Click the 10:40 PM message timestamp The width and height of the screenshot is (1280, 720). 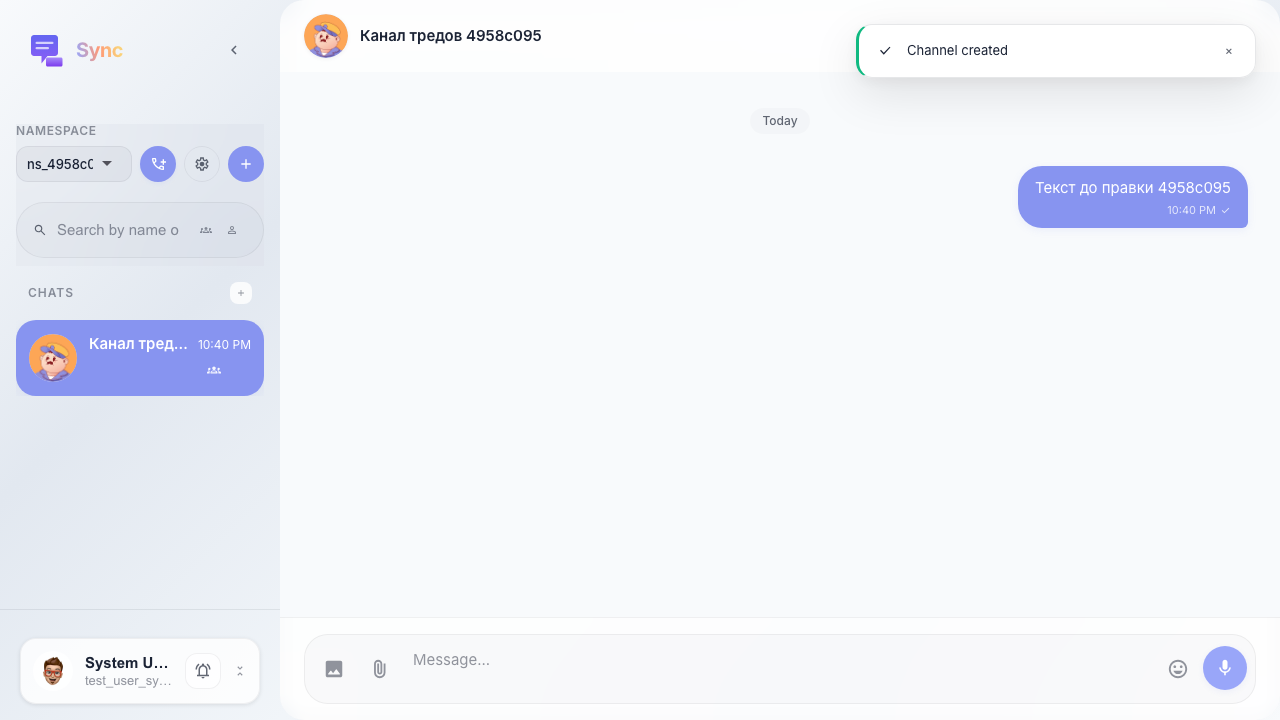tap(1191, 210)
